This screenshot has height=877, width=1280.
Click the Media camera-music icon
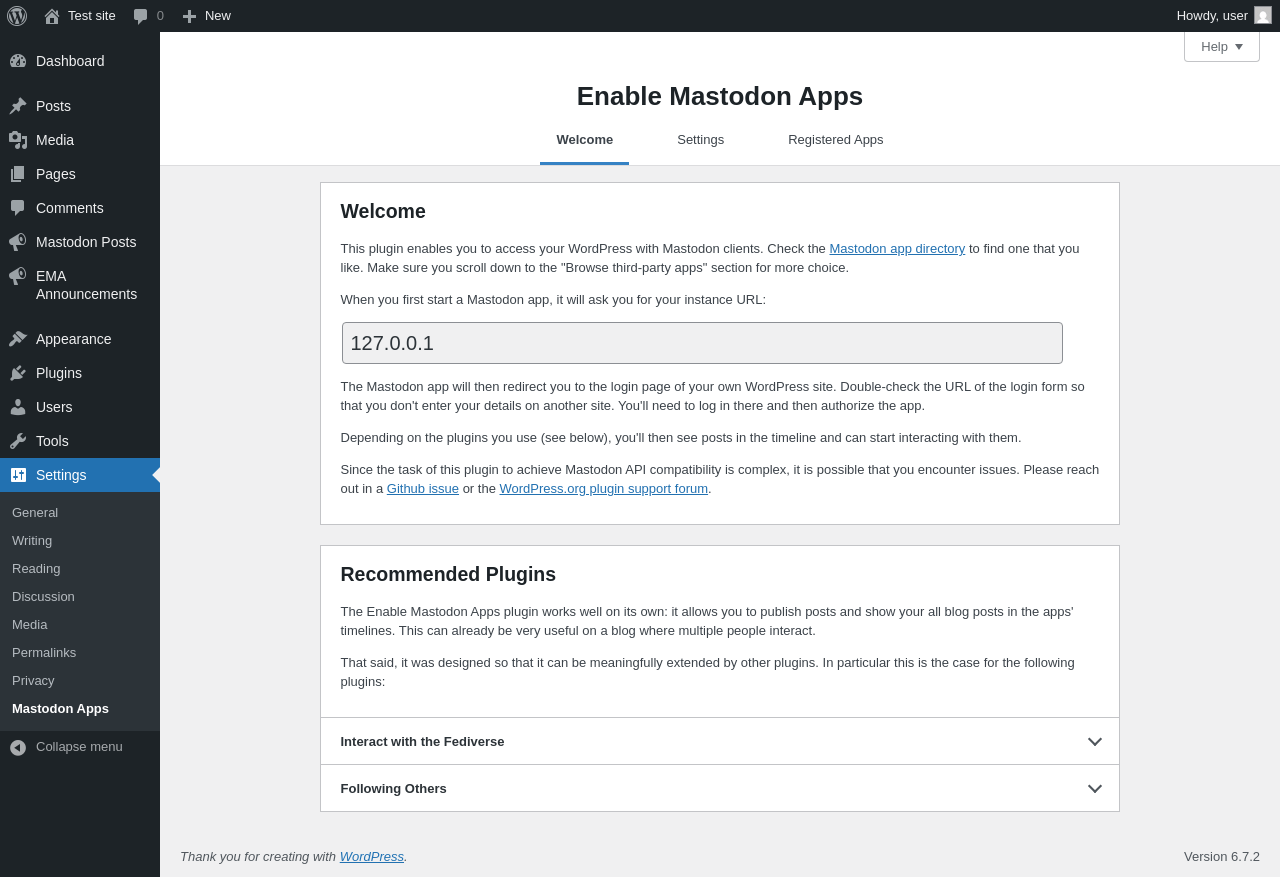point(18,140)
